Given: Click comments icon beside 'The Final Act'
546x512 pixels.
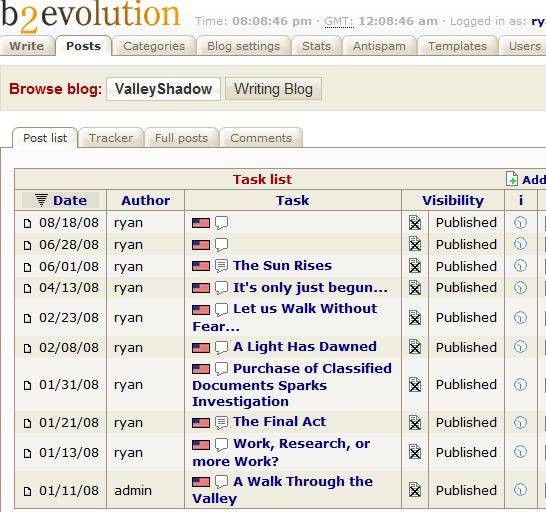Looking at the screenshot, I should 221,422.
